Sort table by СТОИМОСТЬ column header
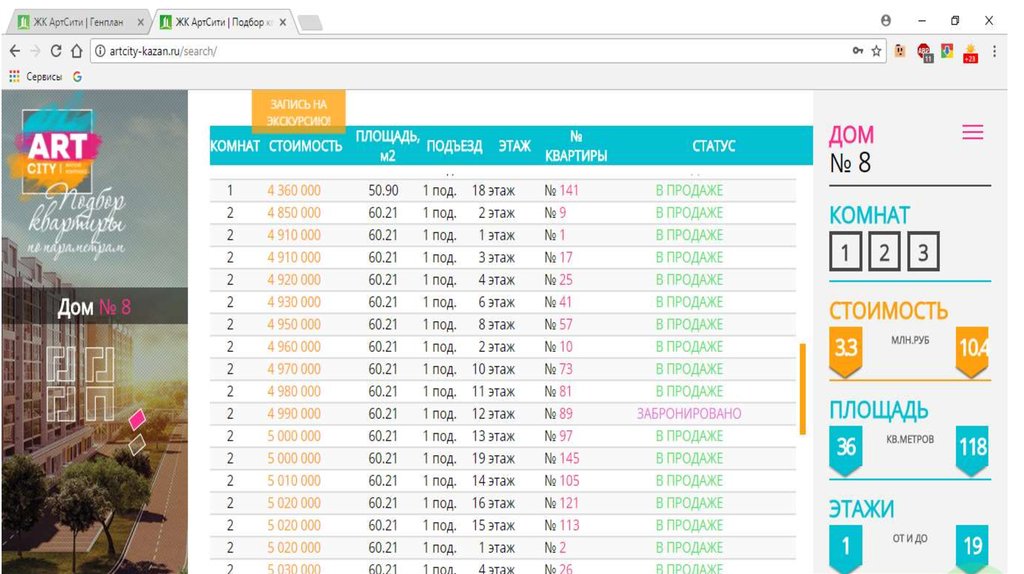The image size is (1024, 574). 305,146
